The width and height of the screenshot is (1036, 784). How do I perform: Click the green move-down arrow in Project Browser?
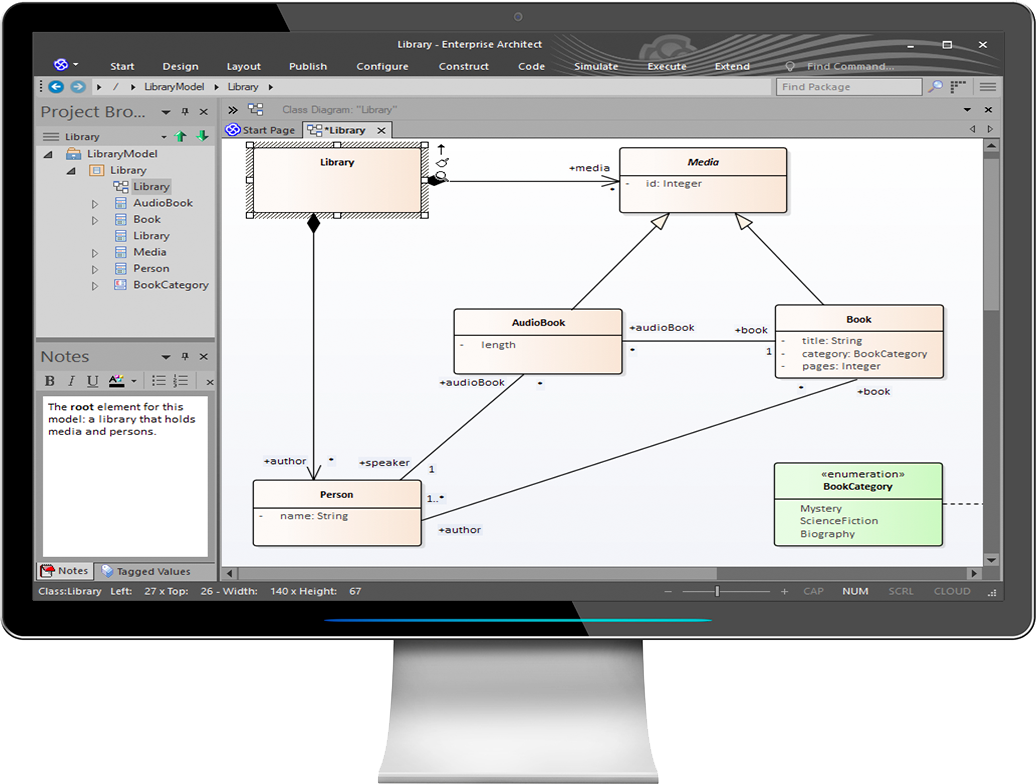201,136
